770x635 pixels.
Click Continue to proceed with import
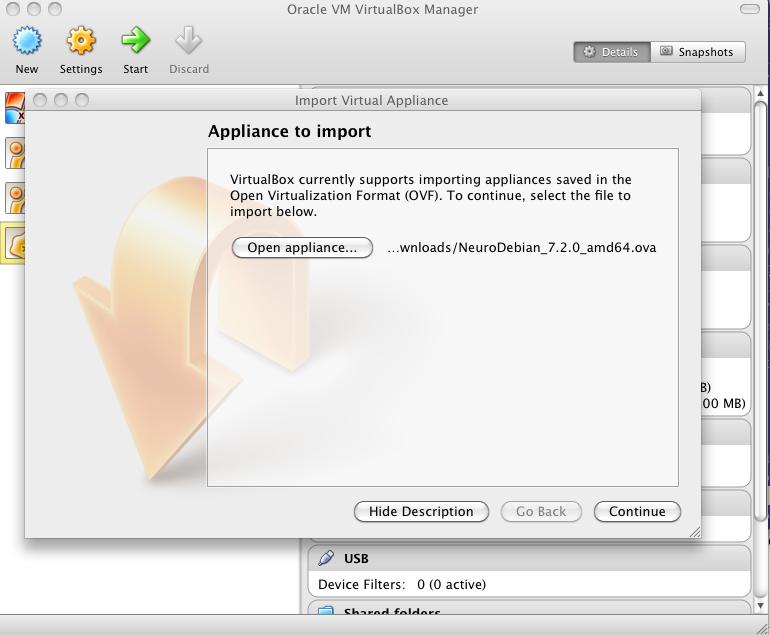(637, 512)
